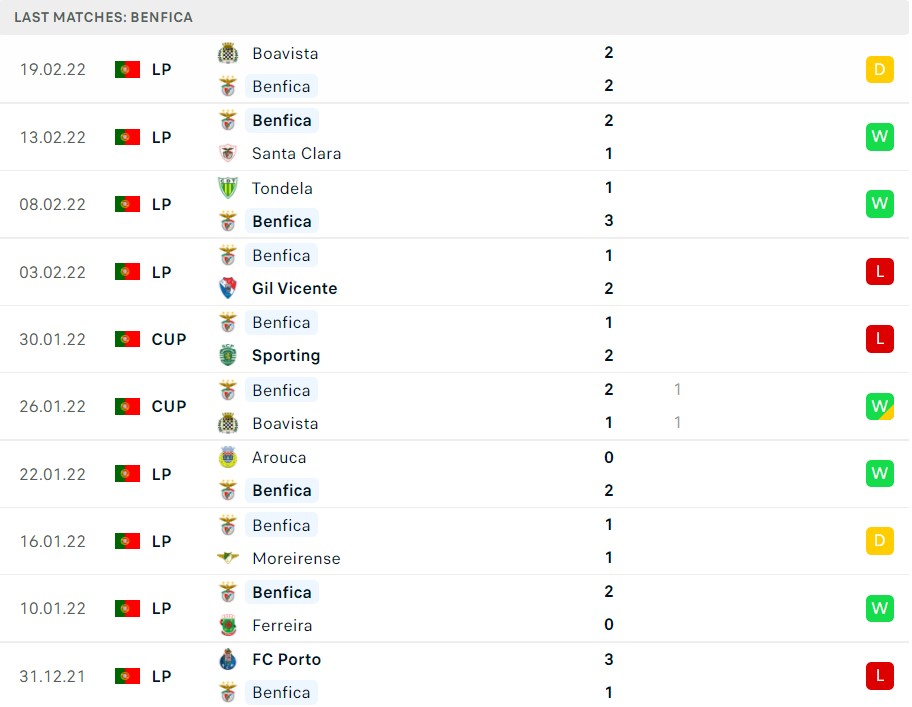Open the Moreirense team name link

[296, 558]
